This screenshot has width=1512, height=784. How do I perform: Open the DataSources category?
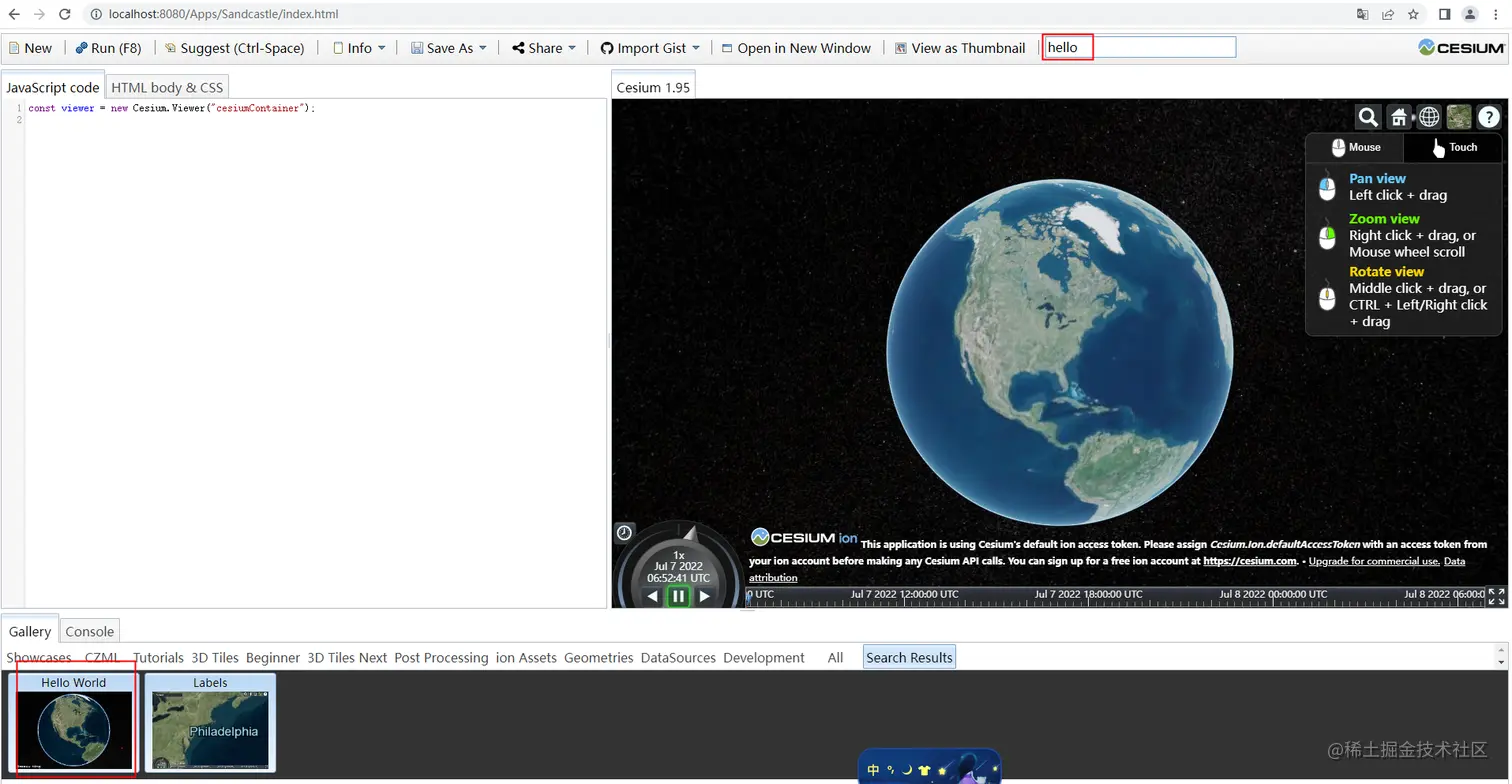tap(678, 657)
